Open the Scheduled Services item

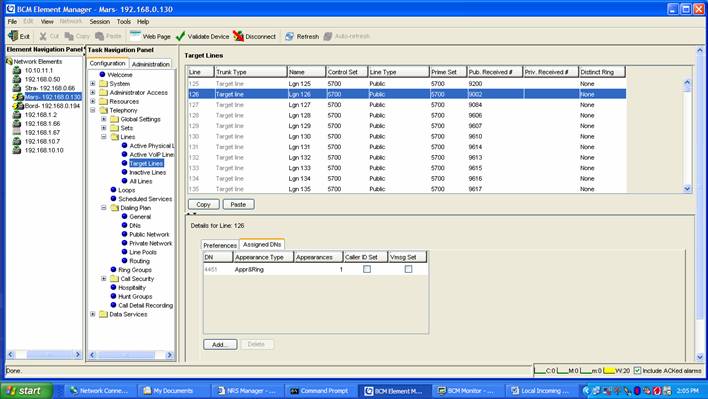point(145,199)
